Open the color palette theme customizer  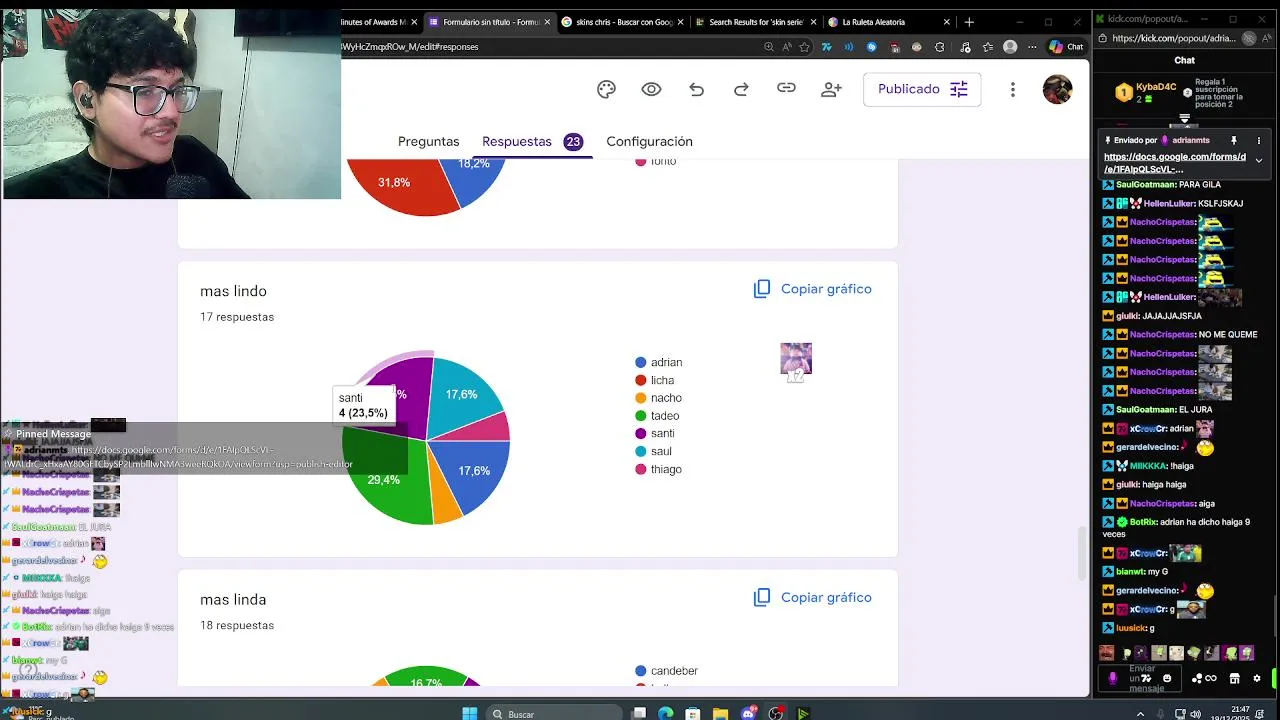coord(606,89)
